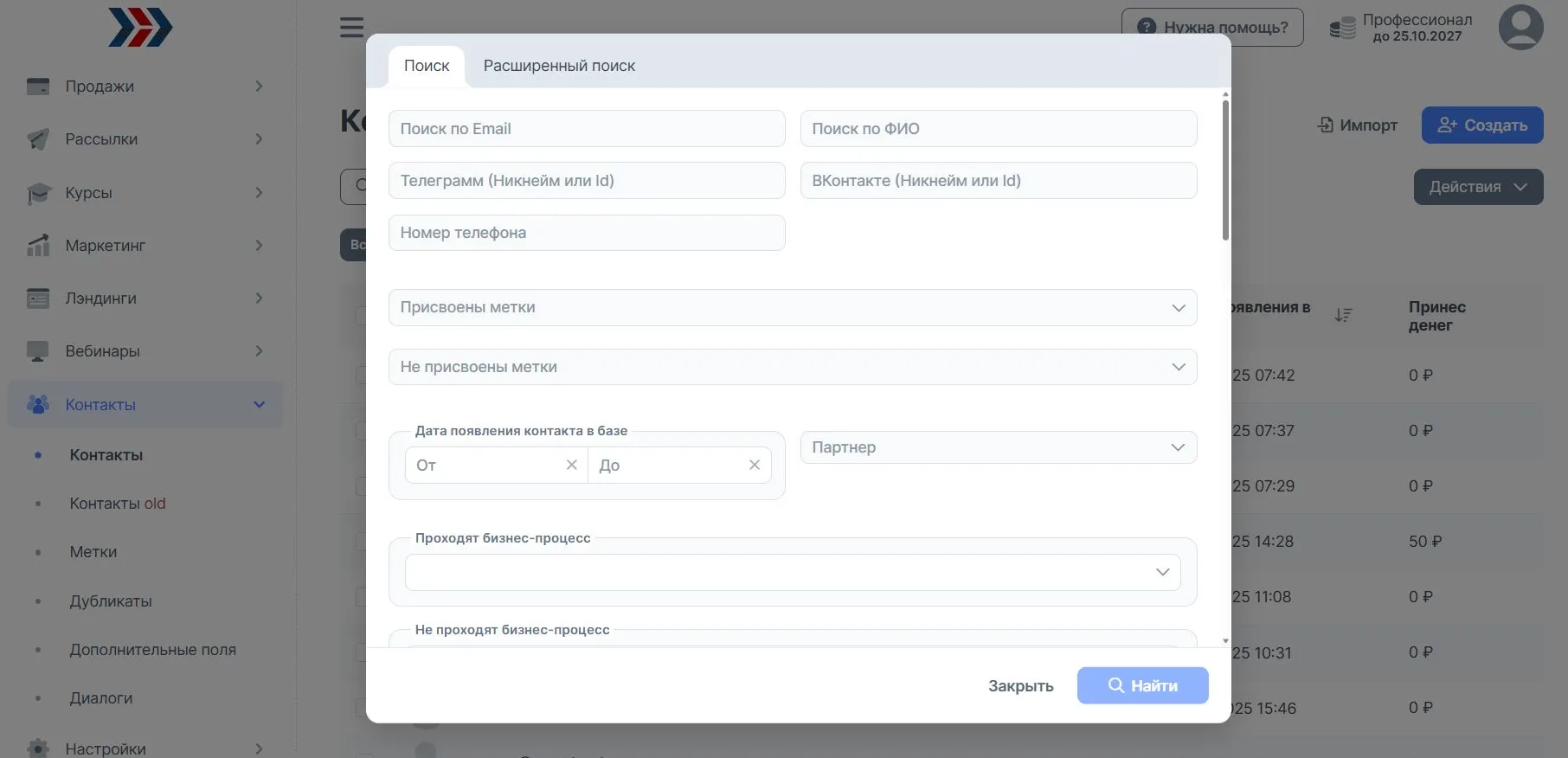
Task: Switch to Расширенный поиск tab
Action: (559, 66)
